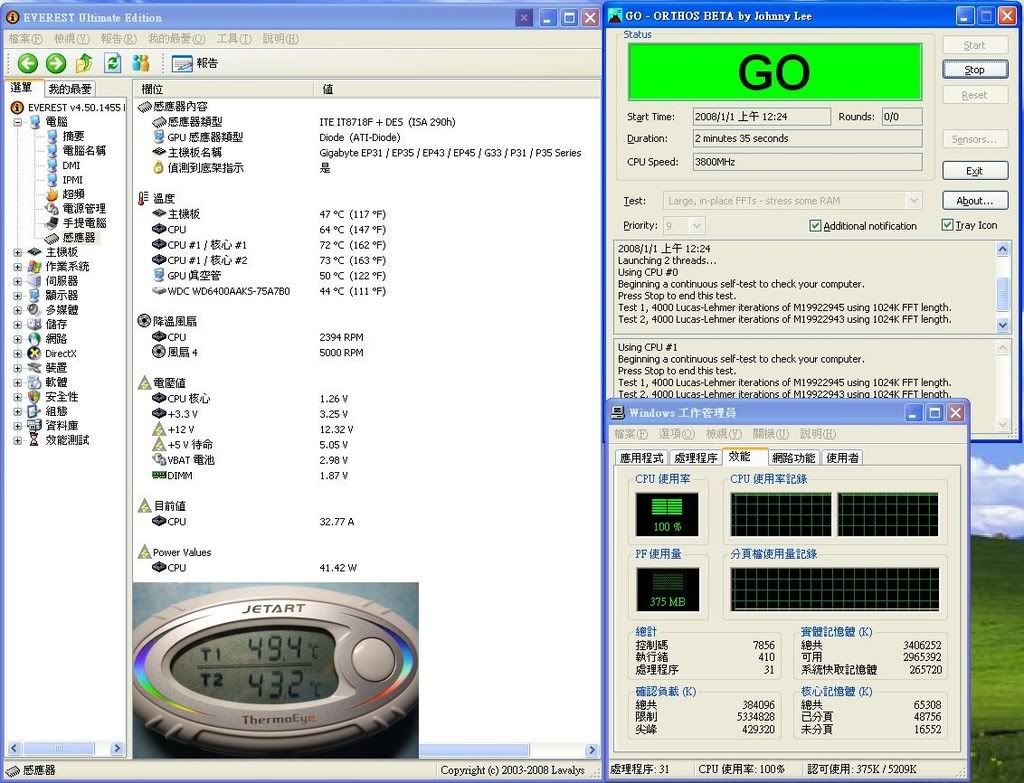The width and height of the screenshot is (1024, 783).
Task: Open 手提電腦 tree item
Action: 84,223
